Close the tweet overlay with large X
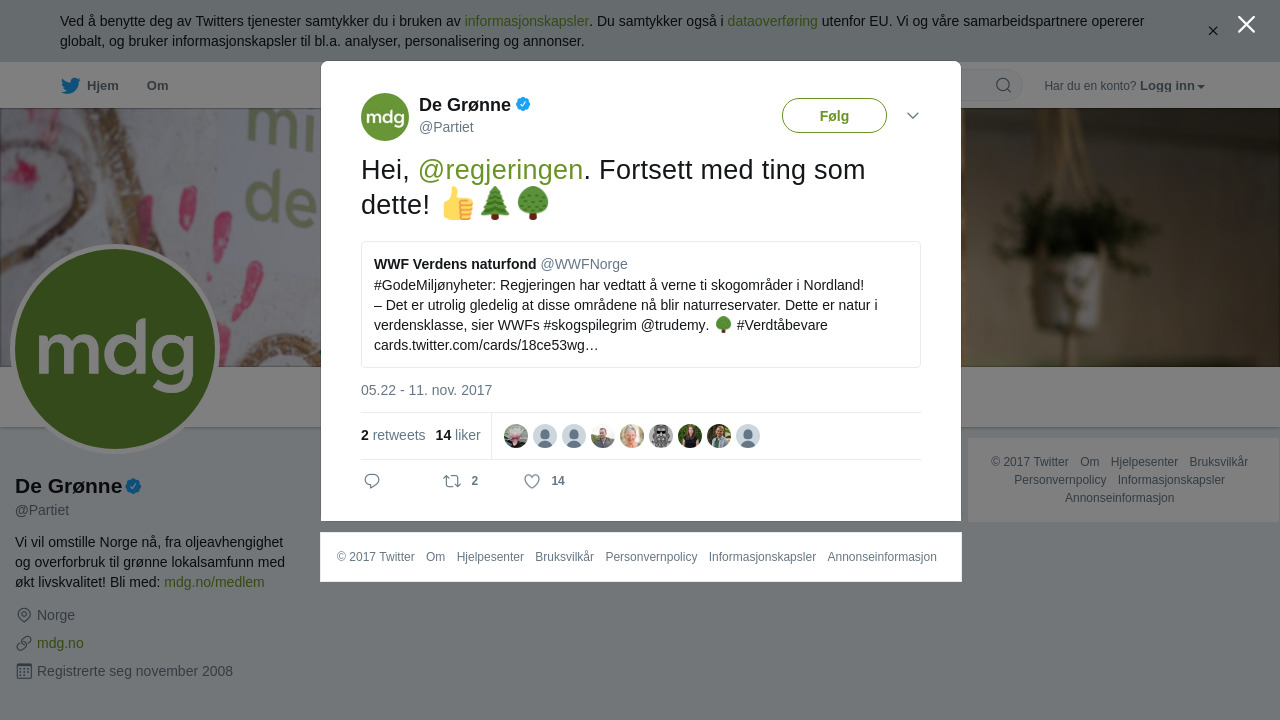1280x720 pixels. click(x=1246, y=24)
